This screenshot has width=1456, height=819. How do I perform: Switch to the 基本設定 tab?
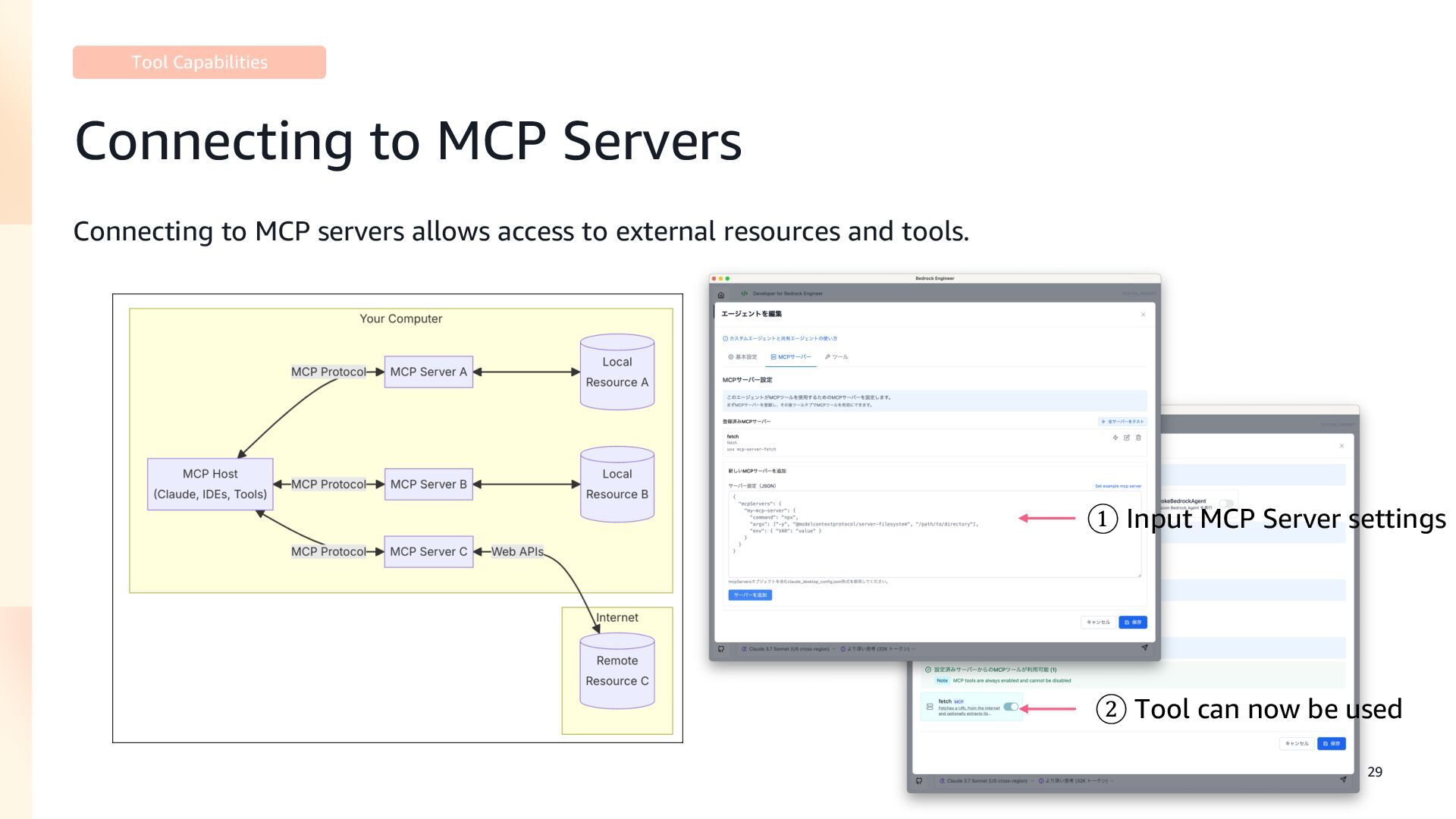(743, 357)
